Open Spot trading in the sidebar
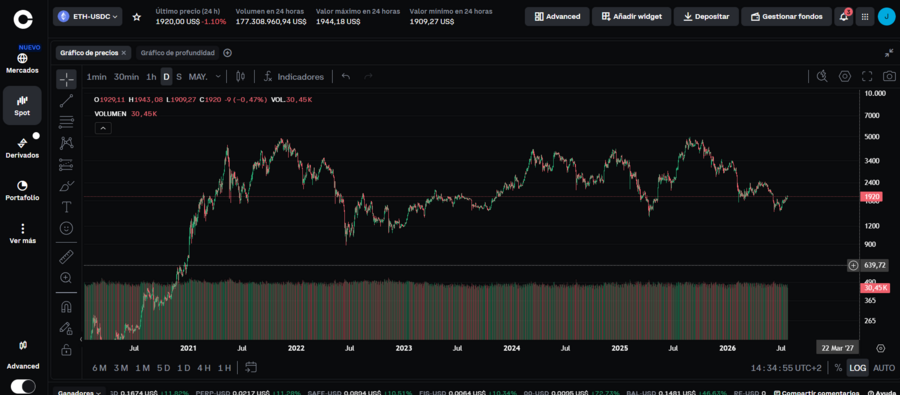This screenshot has height=395, width=900. click(x=22, y=106)
